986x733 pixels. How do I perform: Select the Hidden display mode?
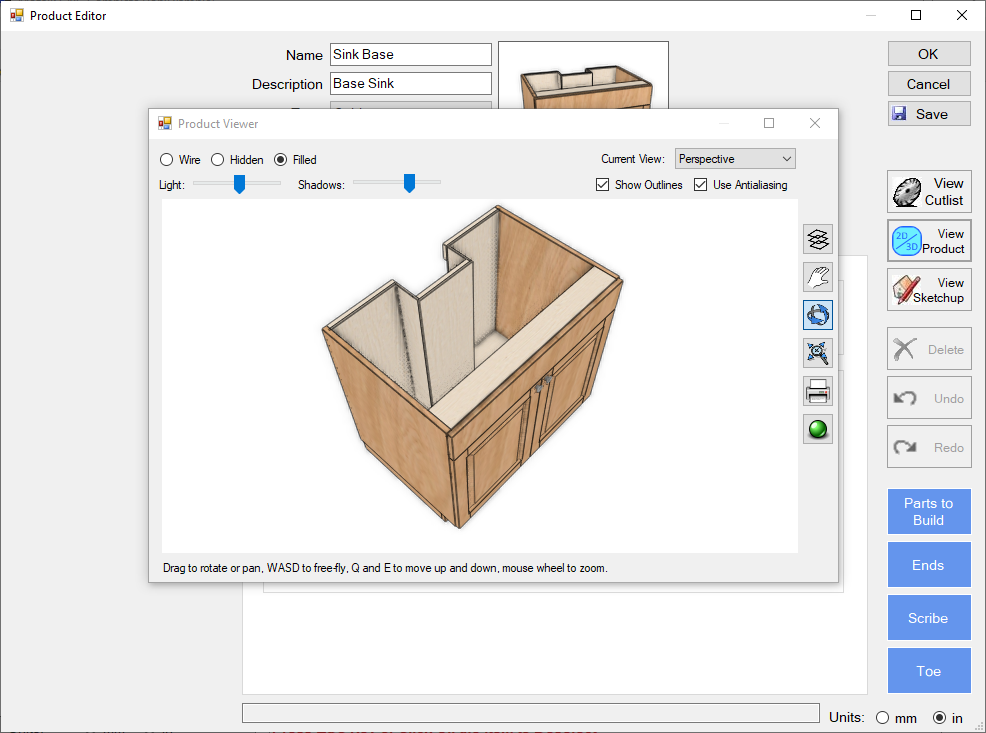click(x=217, y=160)
